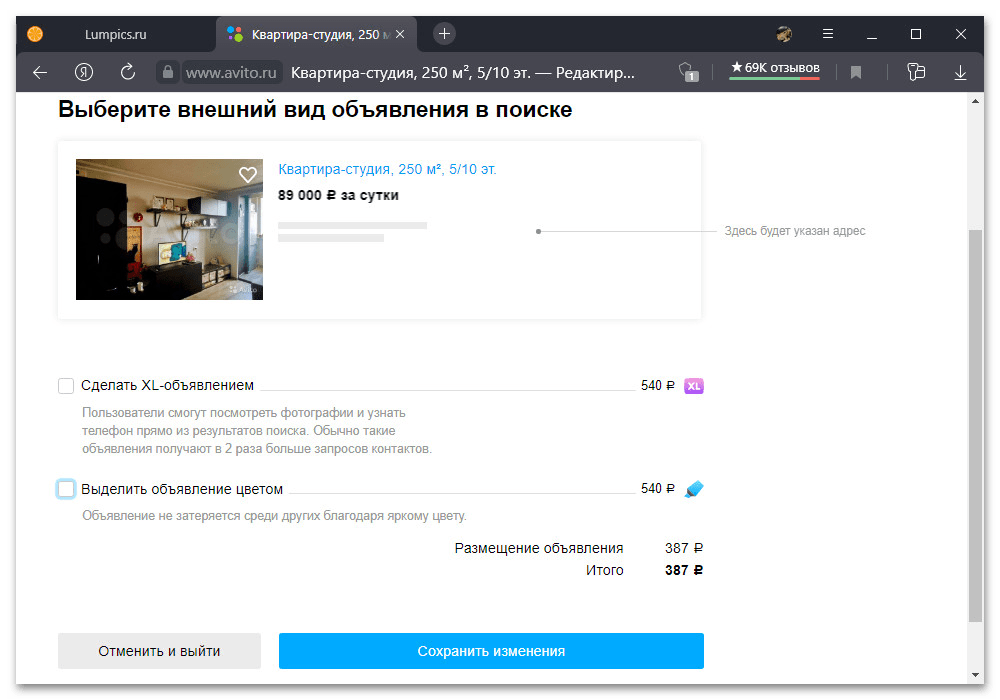Select the Квартира-студия, 250 tab
Screen dimensions: 1000x700
point(316,34)
